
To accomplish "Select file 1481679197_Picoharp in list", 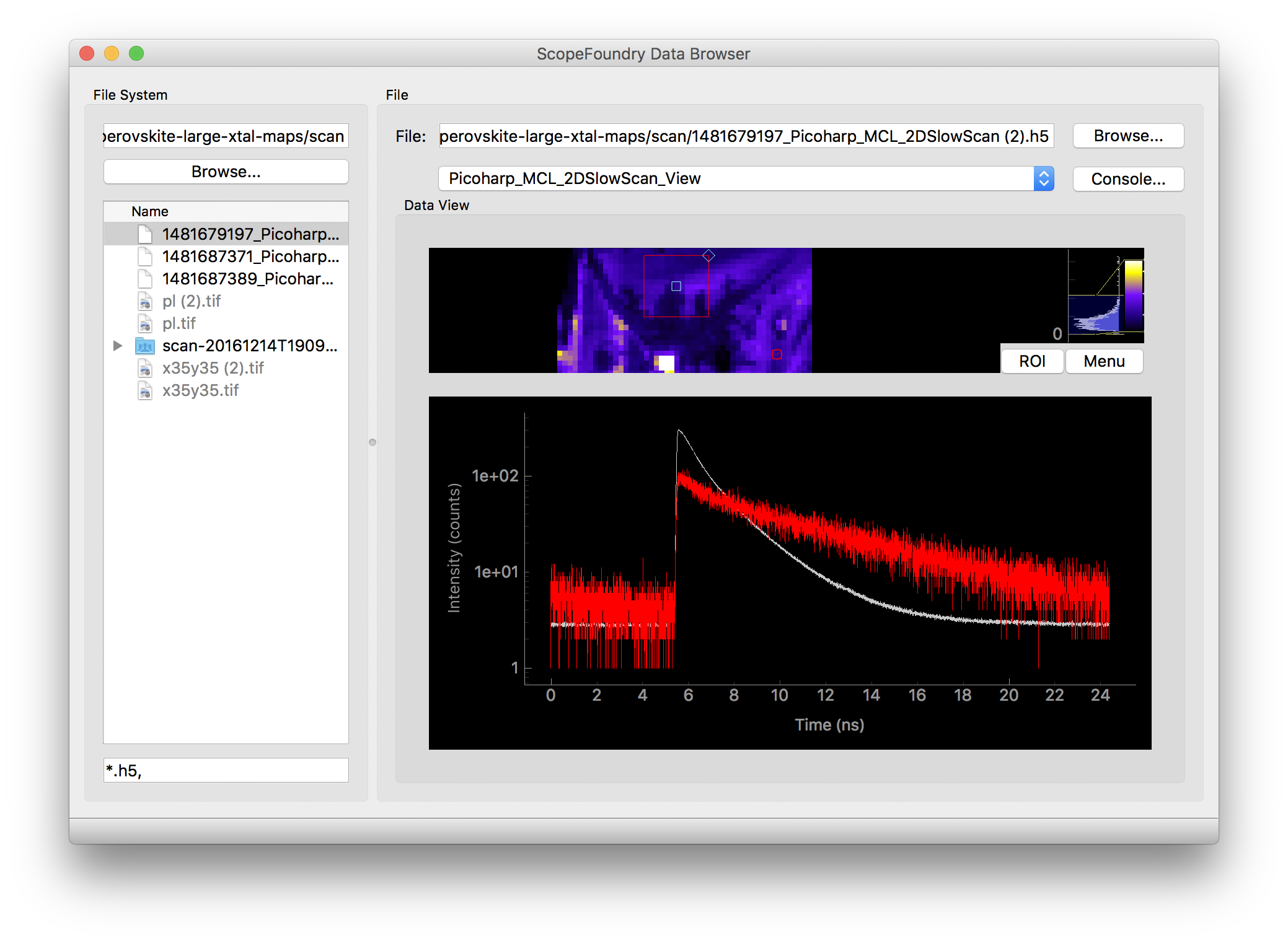I will point(226,234).
